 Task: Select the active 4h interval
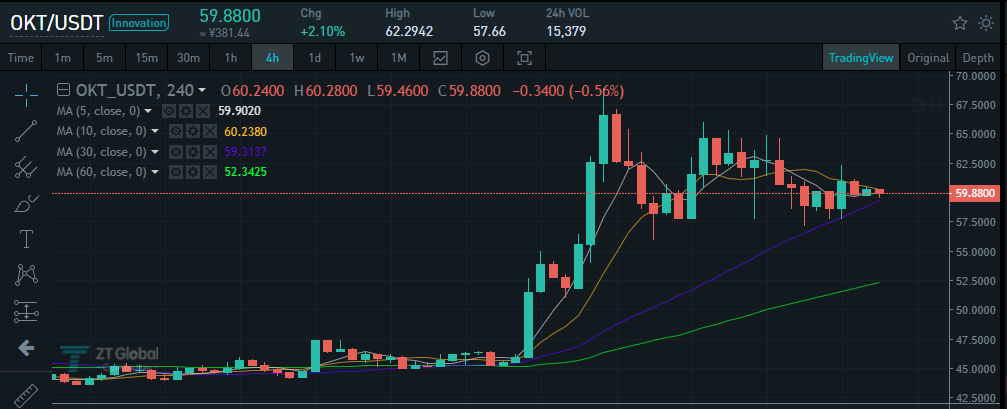click(x=272, y=58)
